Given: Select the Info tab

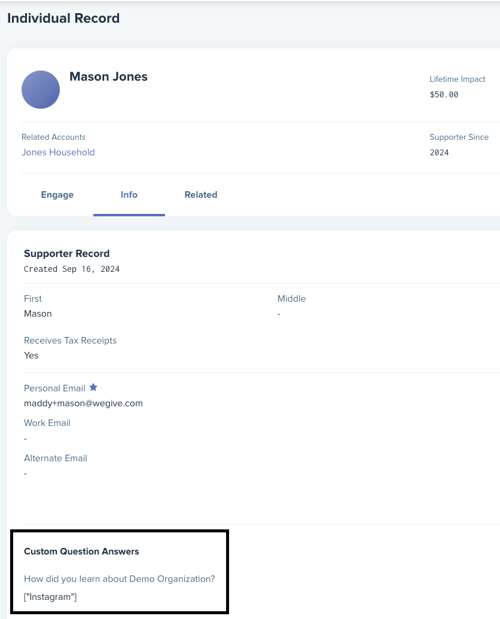Looking at the screenshot, I should coord(129,195).
